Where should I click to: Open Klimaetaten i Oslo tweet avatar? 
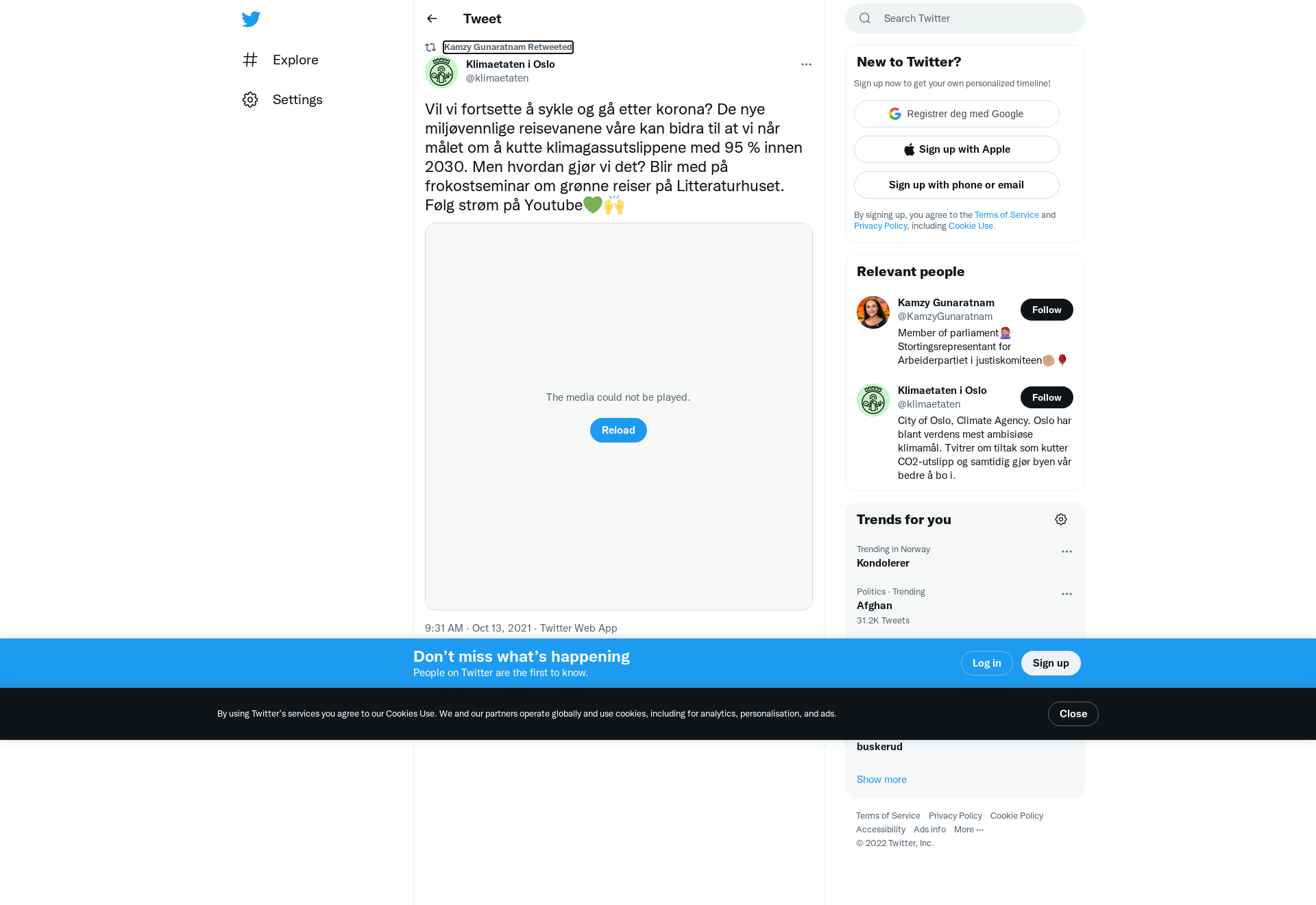[x=441, y=72]
